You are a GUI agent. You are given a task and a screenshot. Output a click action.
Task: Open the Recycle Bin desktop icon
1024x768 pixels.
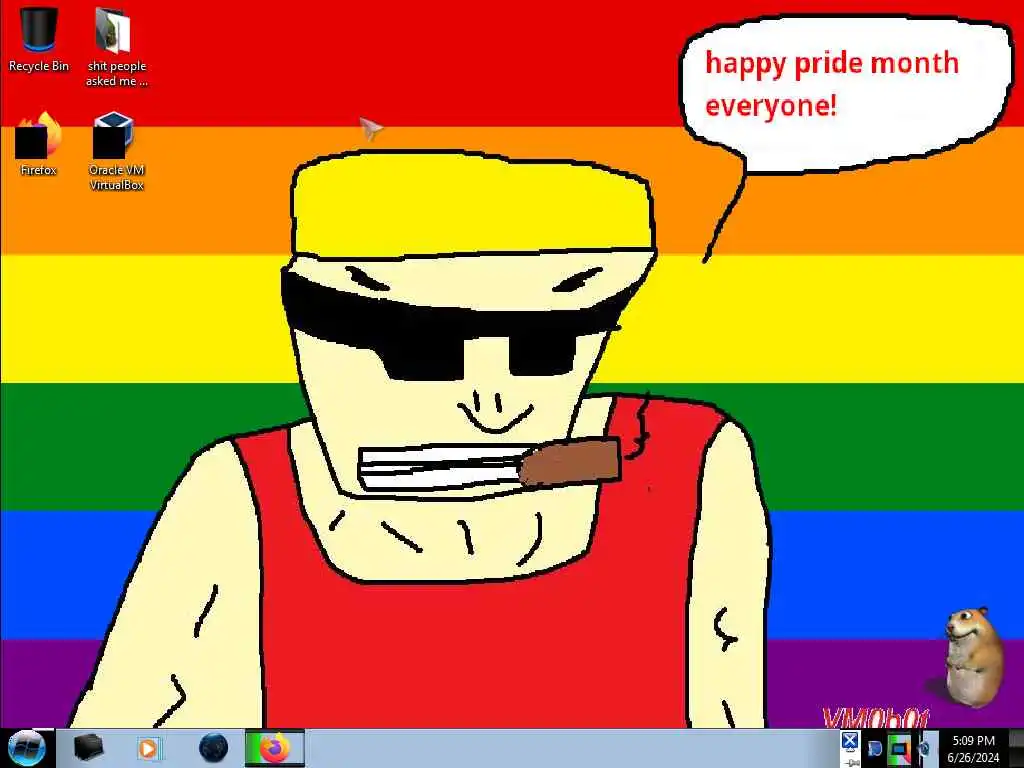tap(38, 38)
